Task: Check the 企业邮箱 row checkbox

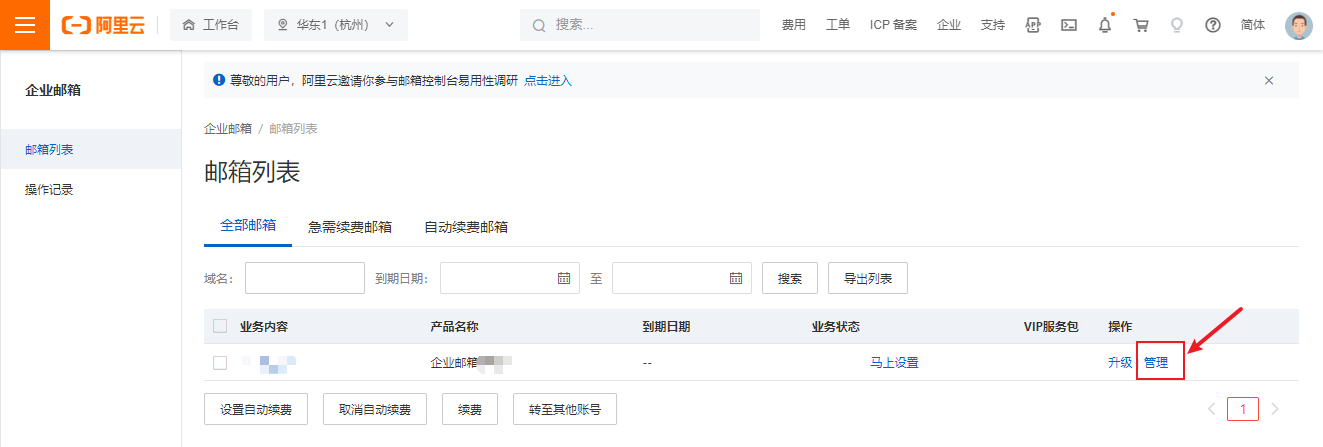Action: click(x=220, y=362)
